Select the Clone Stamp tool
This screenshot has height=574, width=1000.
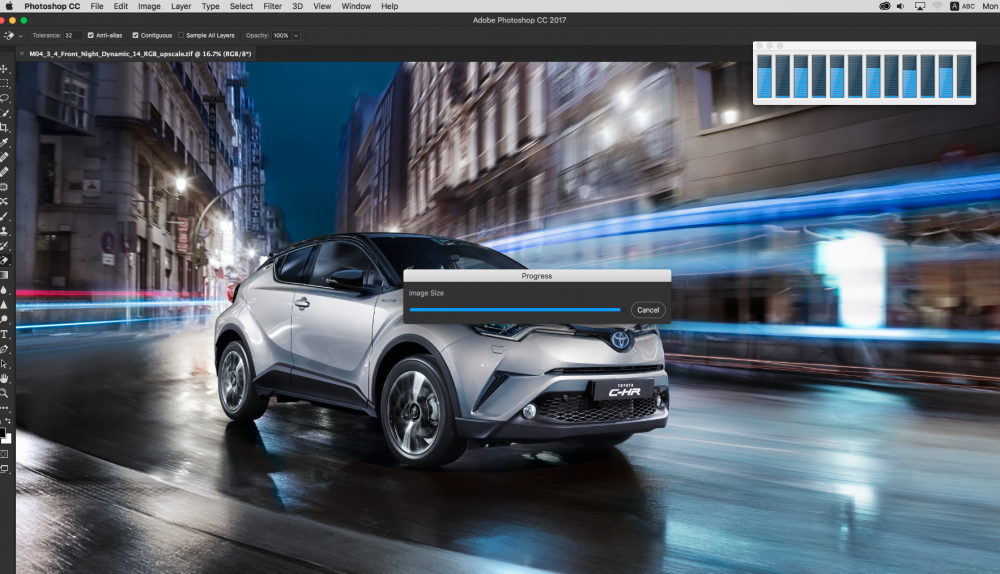[4, 231]
